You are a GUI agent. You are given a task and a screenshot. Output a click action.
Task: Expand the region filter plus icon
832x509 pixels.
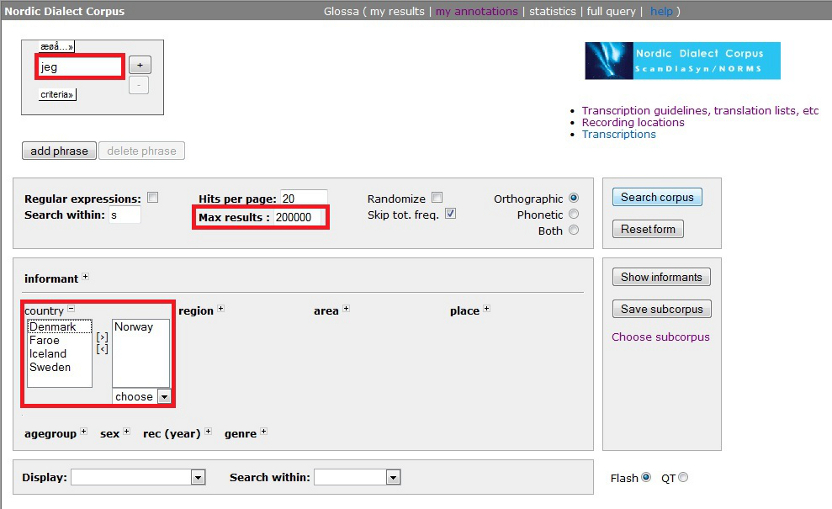[x=220, y=310]
